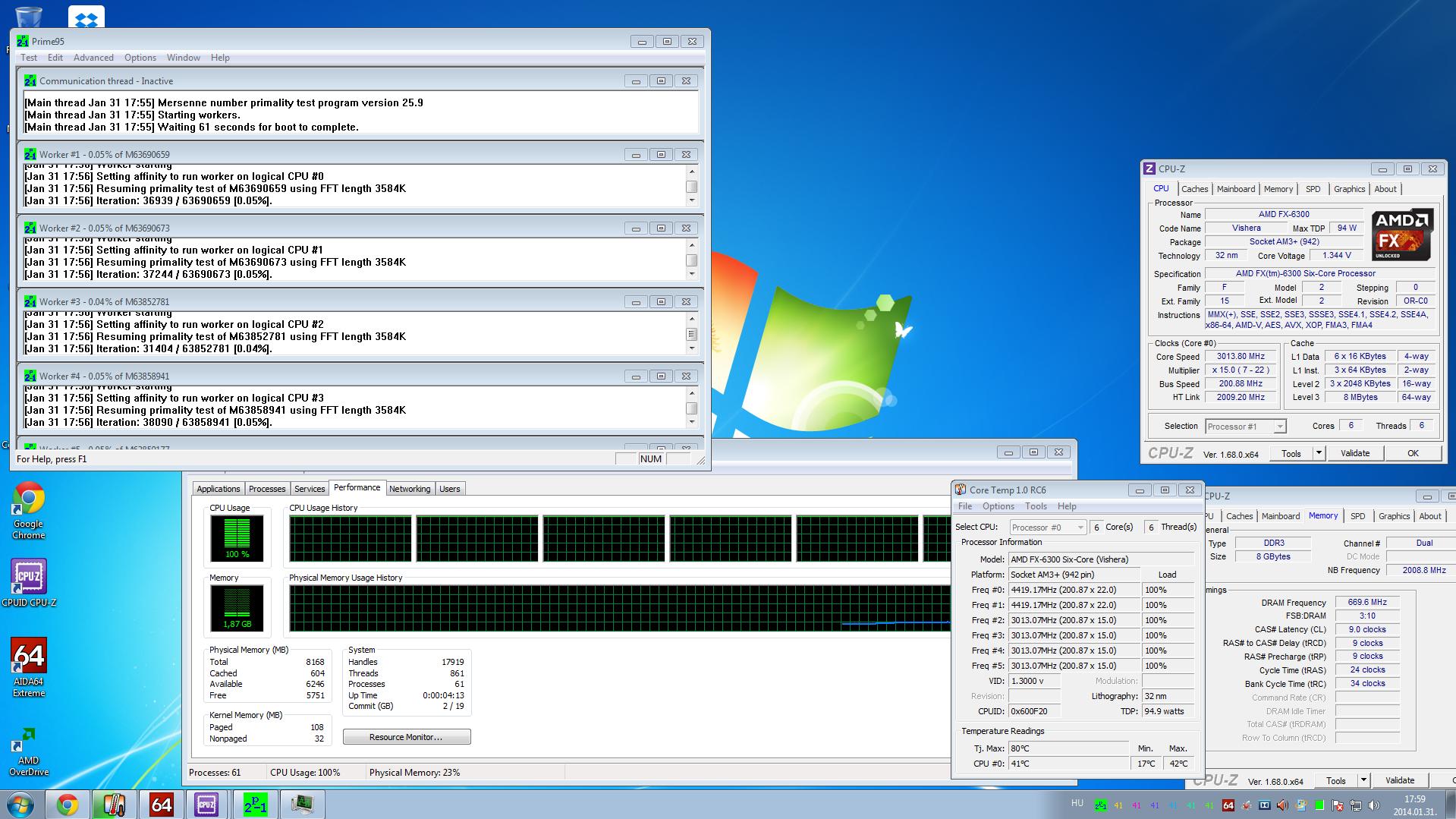Click the Dolby audio tray icon
This screenshot has width=1456, height=819.
tap(1265, 805)
